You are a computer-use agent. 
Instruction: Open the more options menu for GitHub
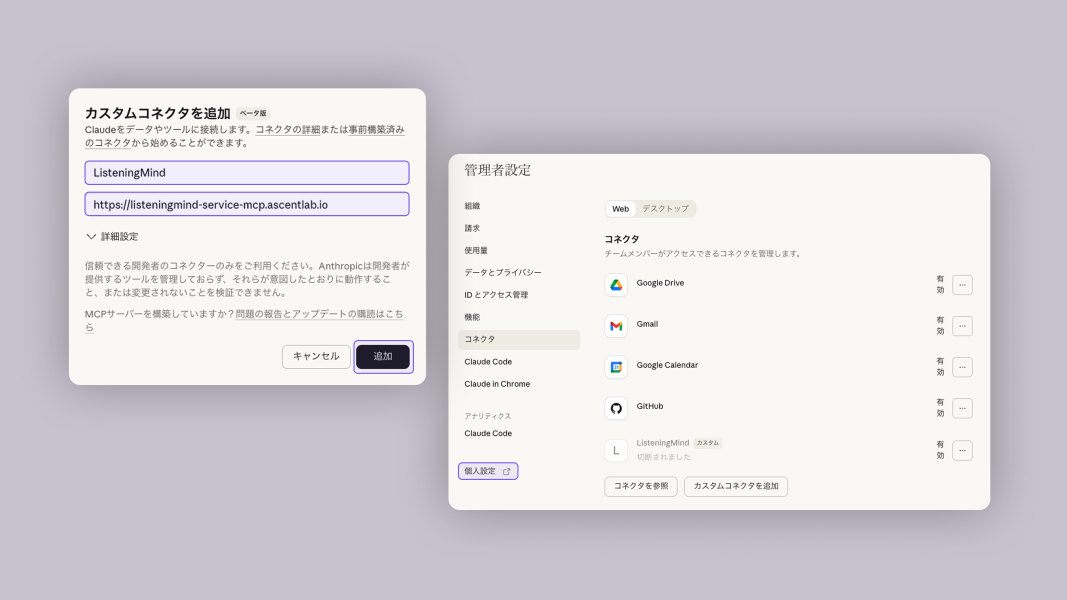click(962, 408)
